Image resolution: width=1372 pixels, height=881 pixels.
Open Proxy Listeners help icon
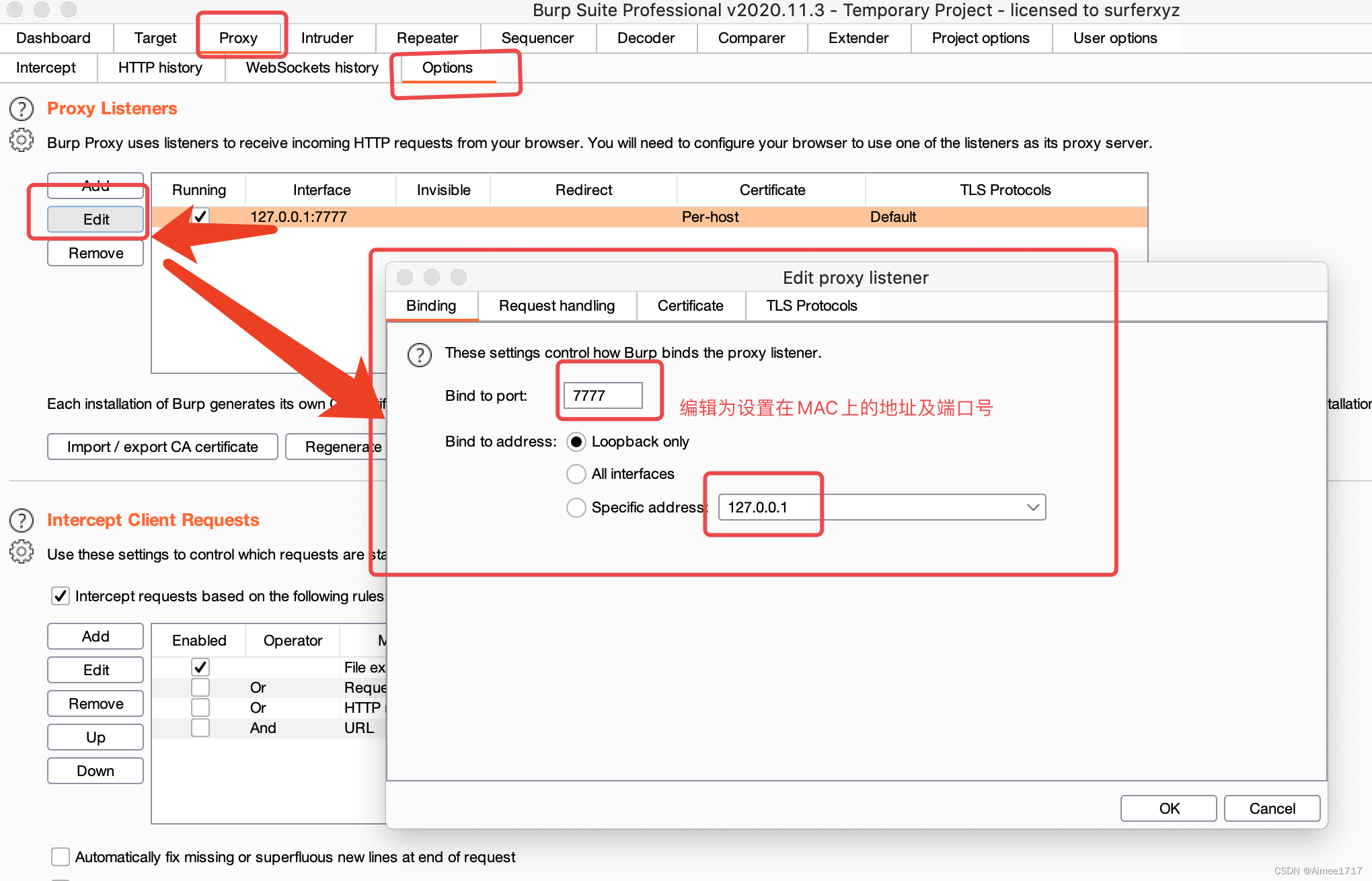click(22, 108)
